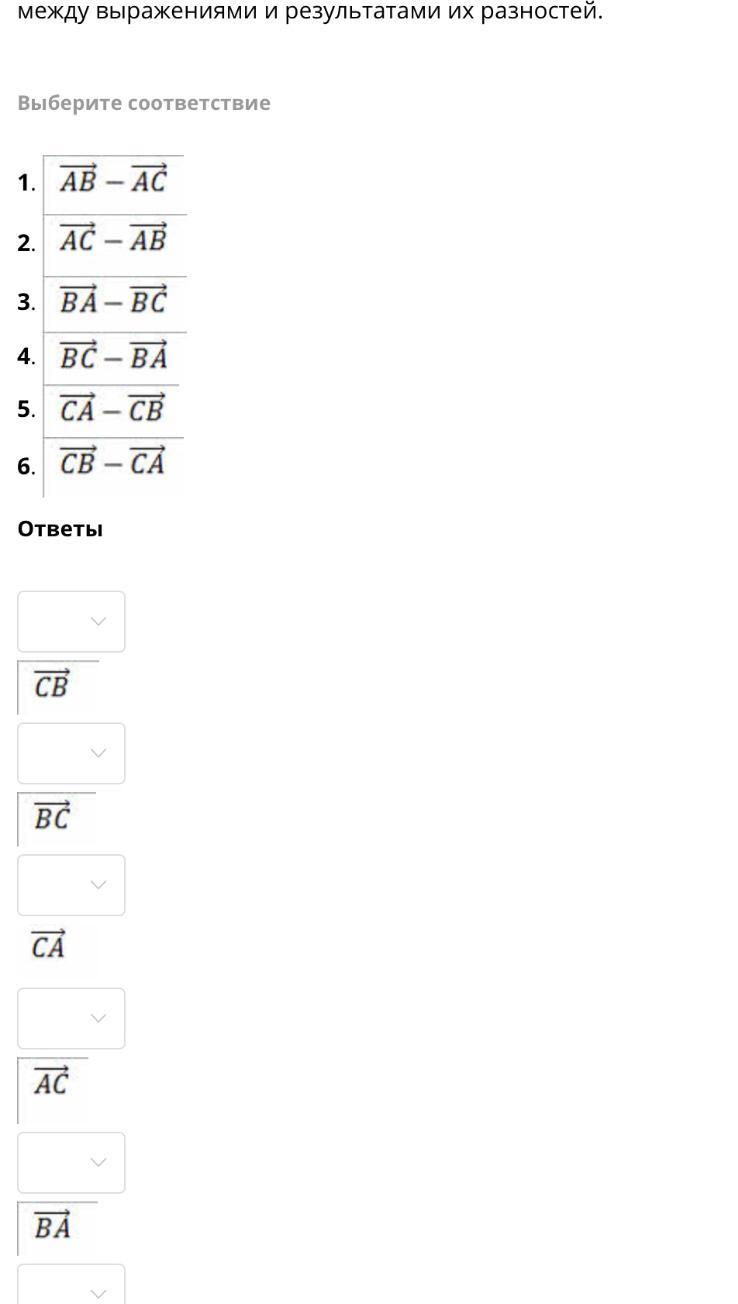
Task: Click expression 3, BA minus BC
Action: [x=112, y=302]
